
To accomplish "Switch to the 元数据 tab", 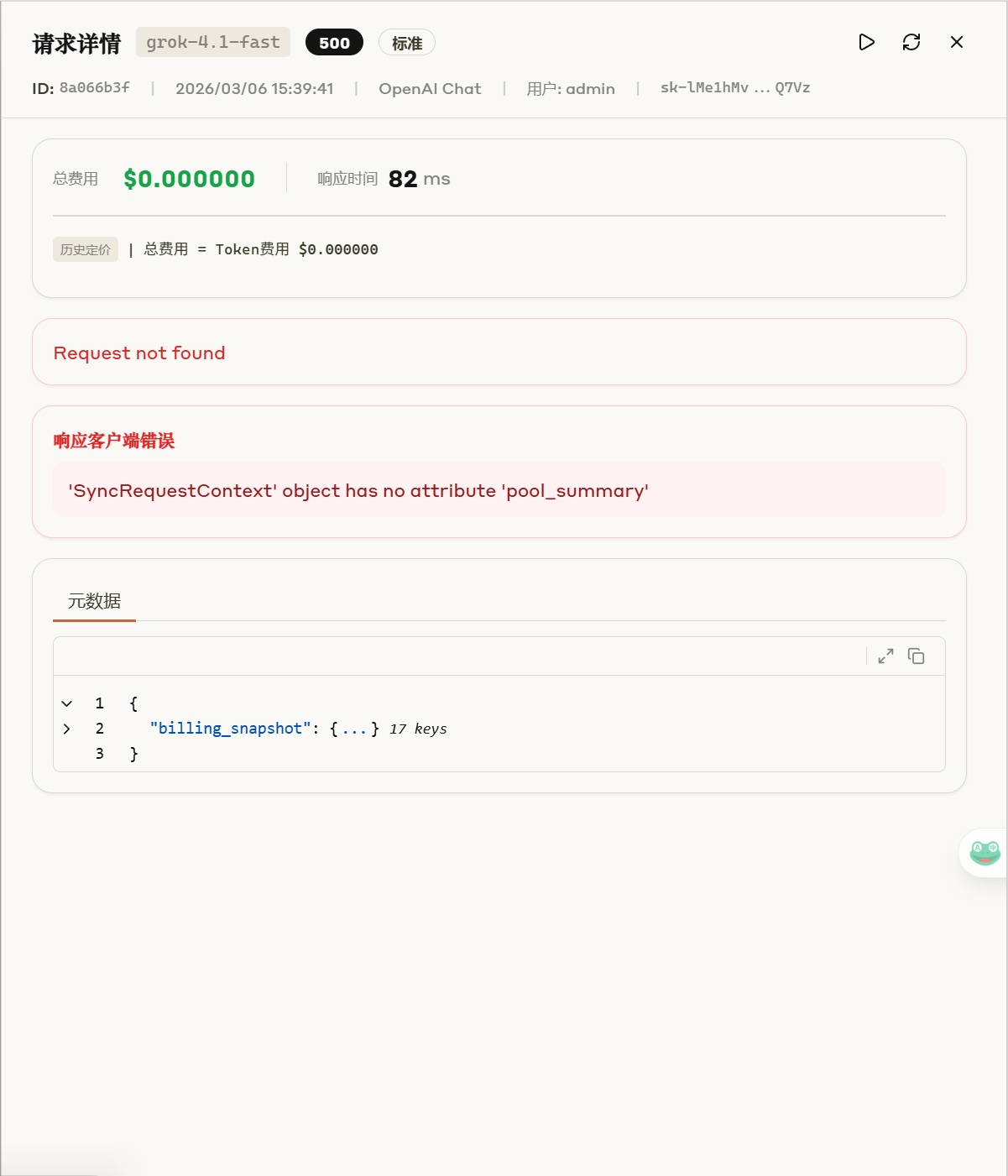I will tap(94, 601).
